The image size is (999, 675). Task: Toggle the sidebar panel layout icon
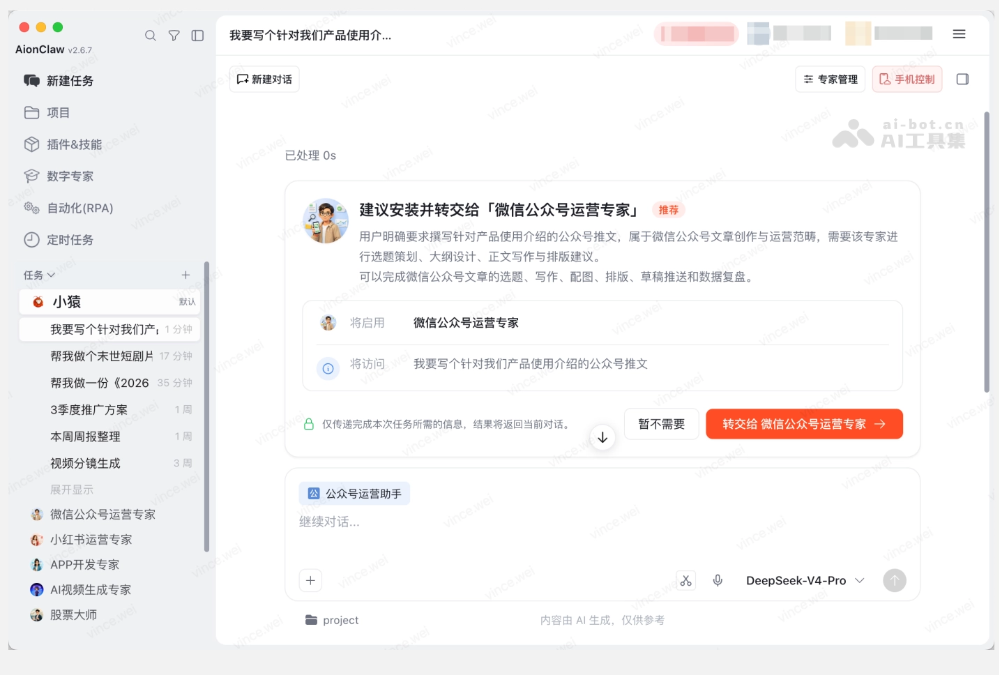[x=198, y=36]
